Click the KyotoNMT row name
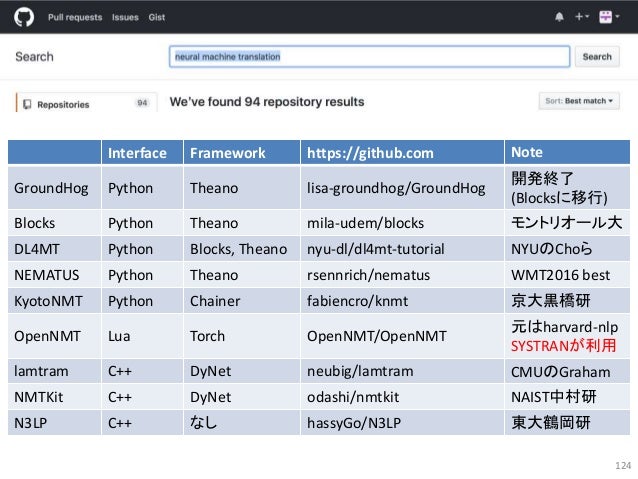Viewport: 638px width, 479px height. (48, 301)
